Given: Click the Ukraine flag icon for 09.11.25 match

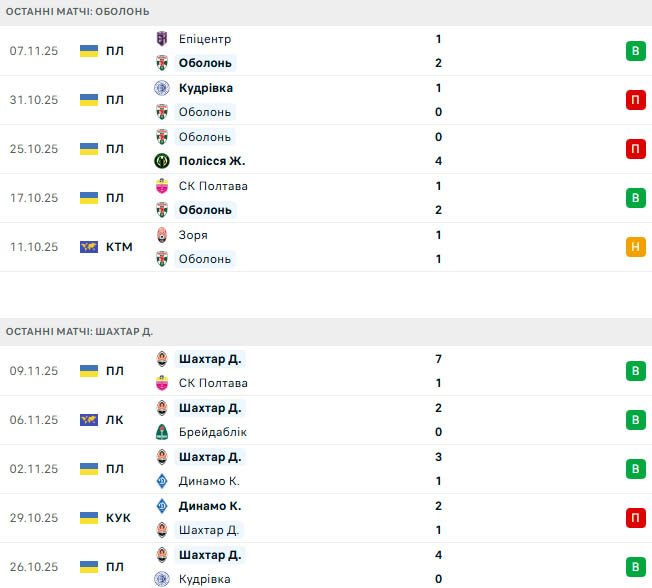Looking at the screenshot, I should click(x=89, y=371).
